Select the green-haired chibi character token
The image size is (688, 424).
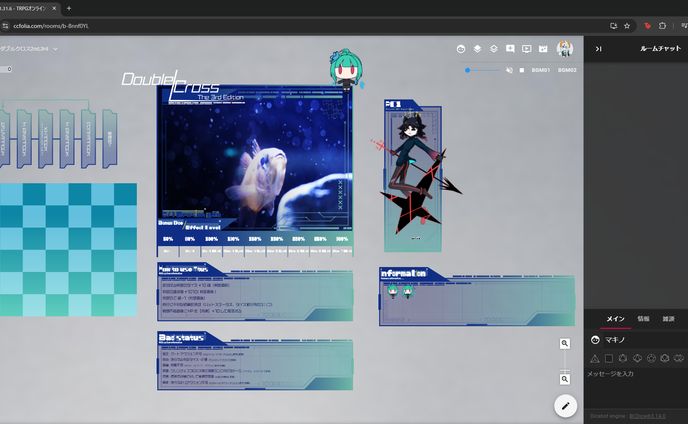click(x=346, y=69)
